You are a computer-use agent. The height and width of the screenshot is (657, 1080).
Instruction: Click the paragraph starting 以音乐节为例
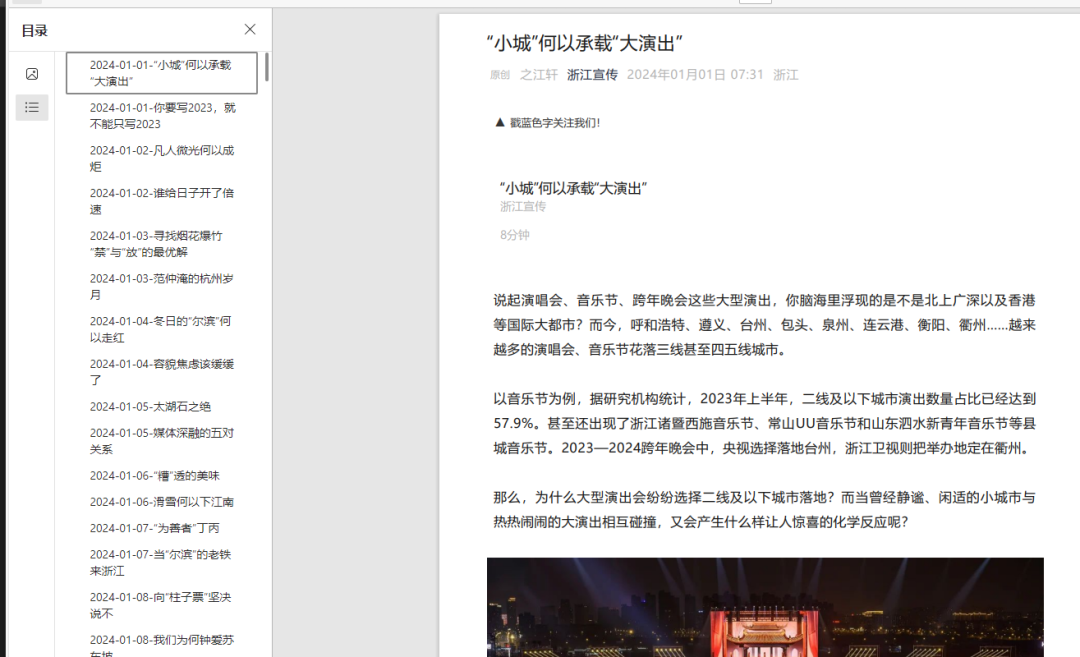(765, 424)
